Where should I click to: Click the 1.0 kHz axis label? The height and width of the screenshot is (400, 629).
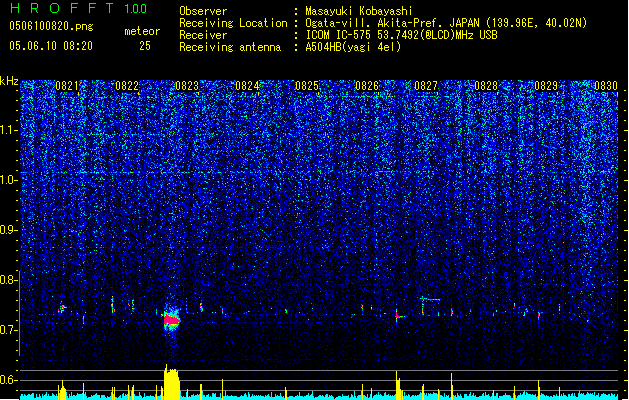pos(9,180)
